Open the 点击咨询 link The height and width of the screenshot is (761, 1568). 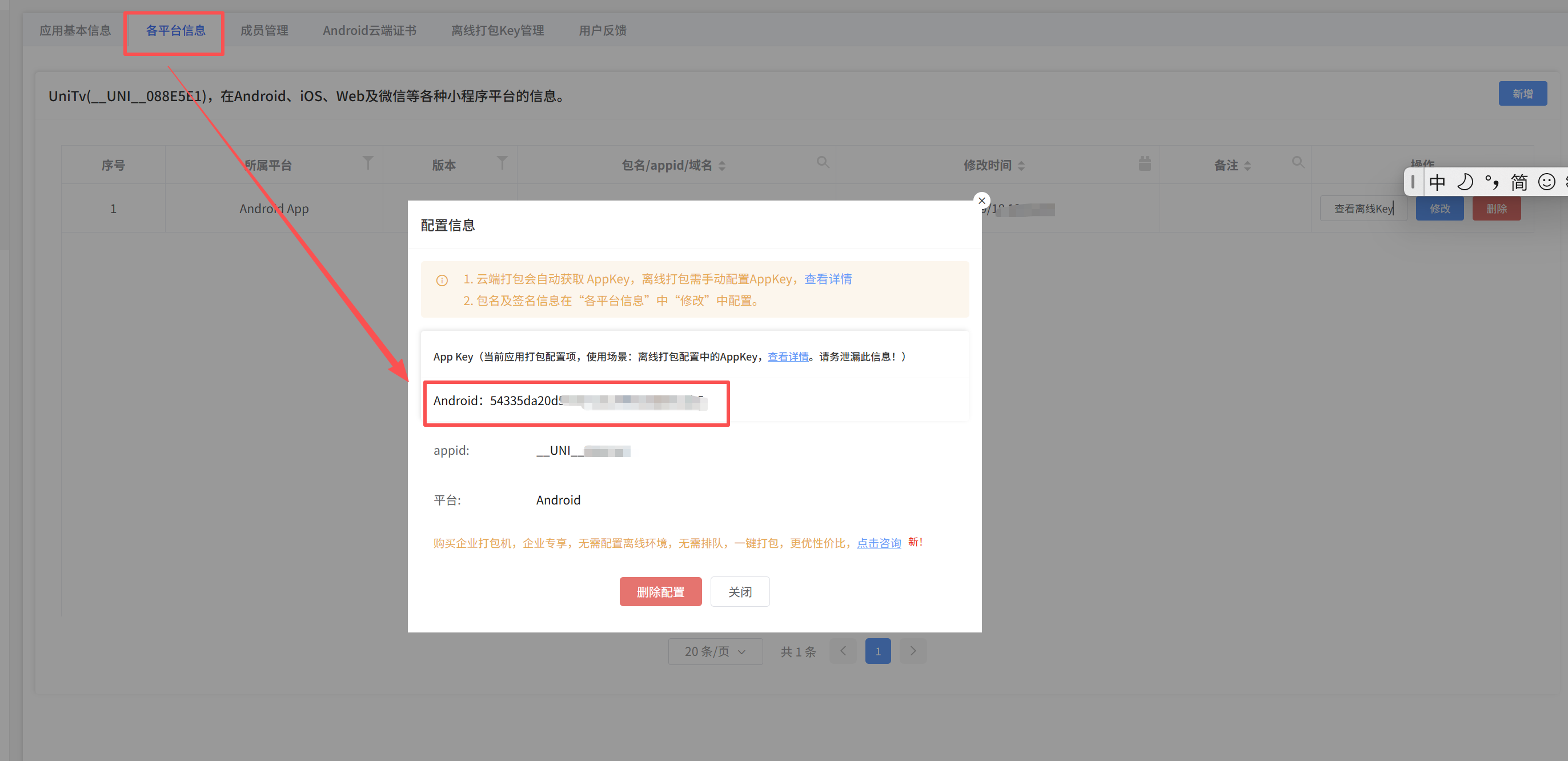pos(879,543)
